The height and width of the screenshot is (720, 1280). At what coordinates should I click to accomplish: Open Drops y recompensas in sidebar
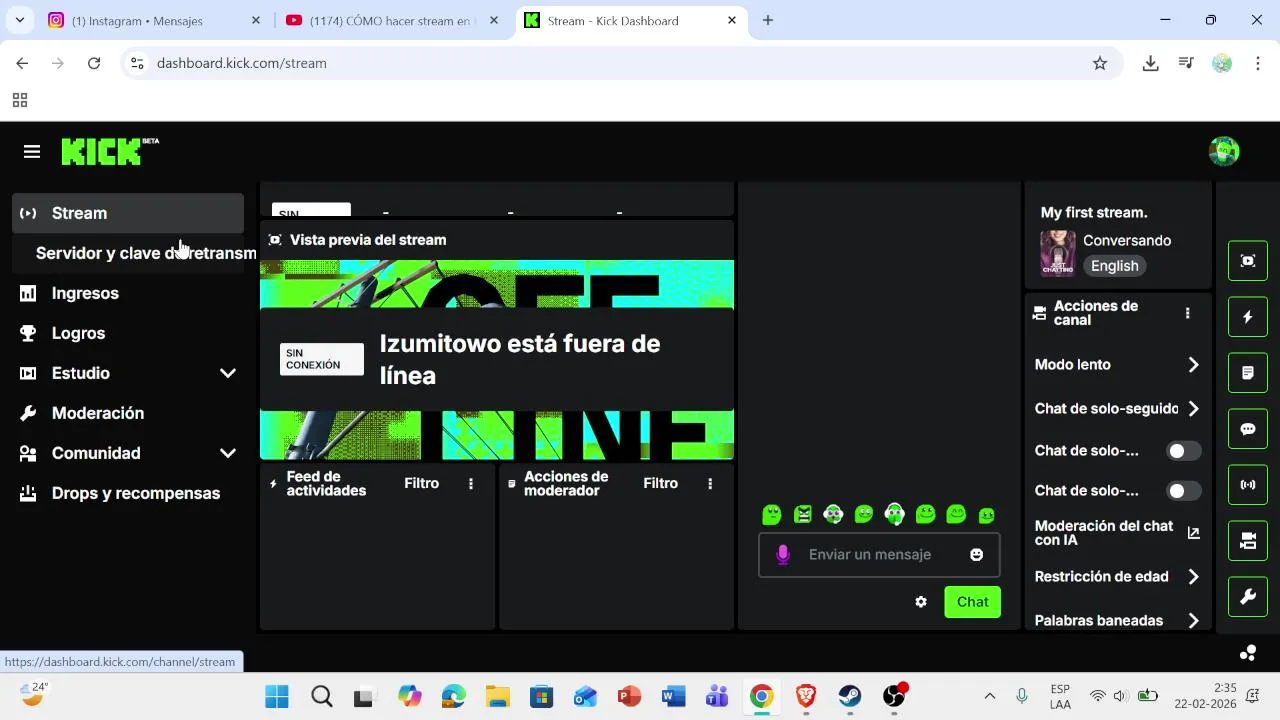[128, 493]
